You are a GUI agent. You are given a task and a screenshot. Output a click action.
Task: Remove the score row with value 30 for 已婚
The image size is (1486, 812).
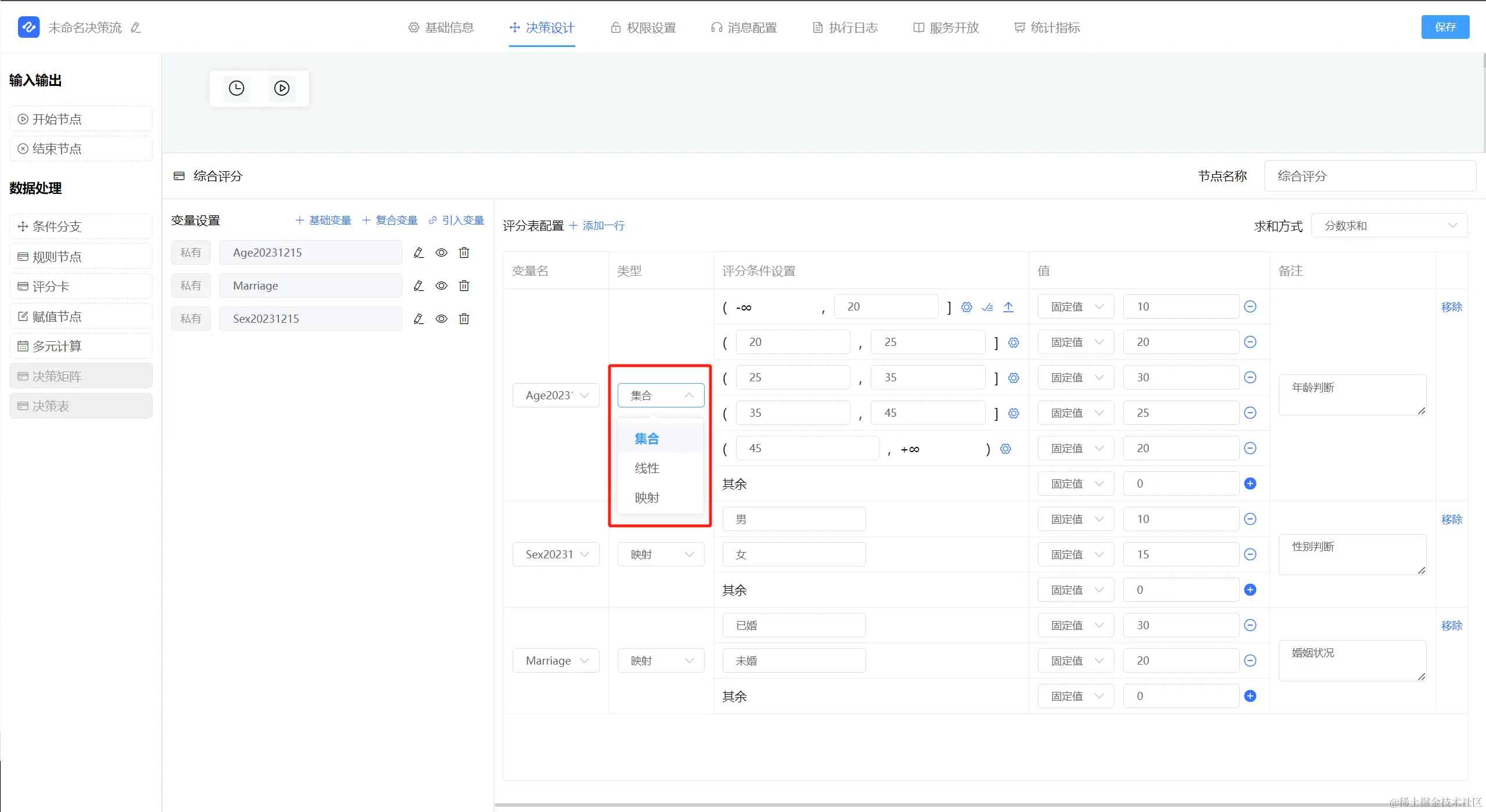pos(1250,625)
